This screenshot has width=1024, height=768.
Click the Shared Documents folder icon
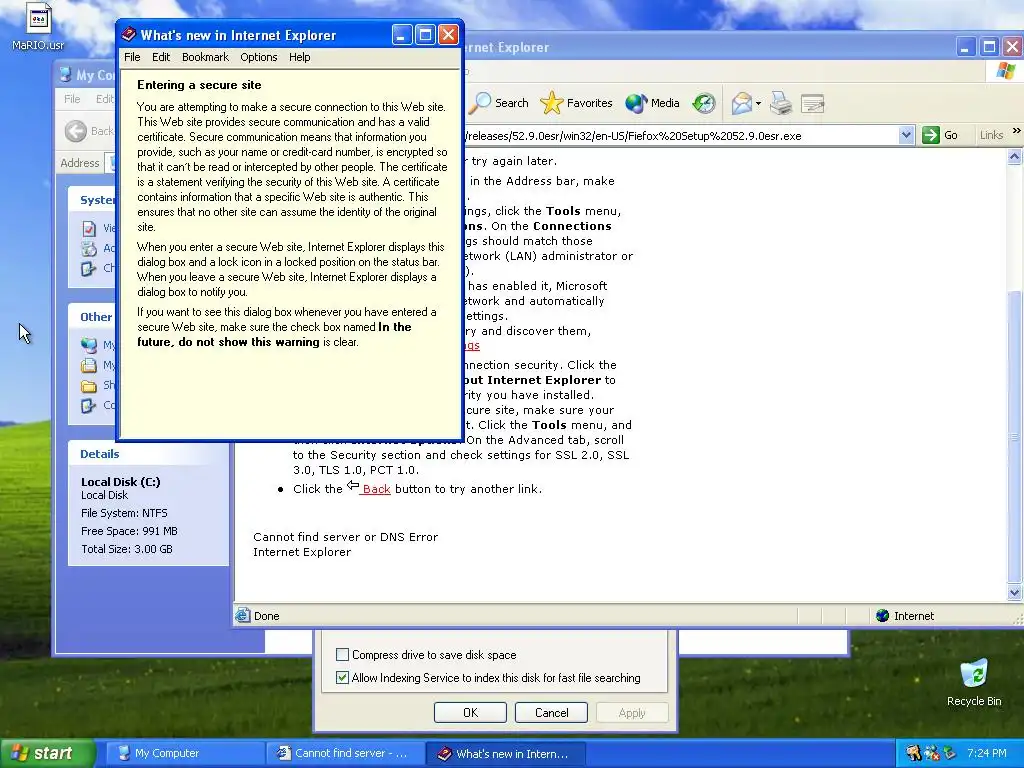point(89,385)
